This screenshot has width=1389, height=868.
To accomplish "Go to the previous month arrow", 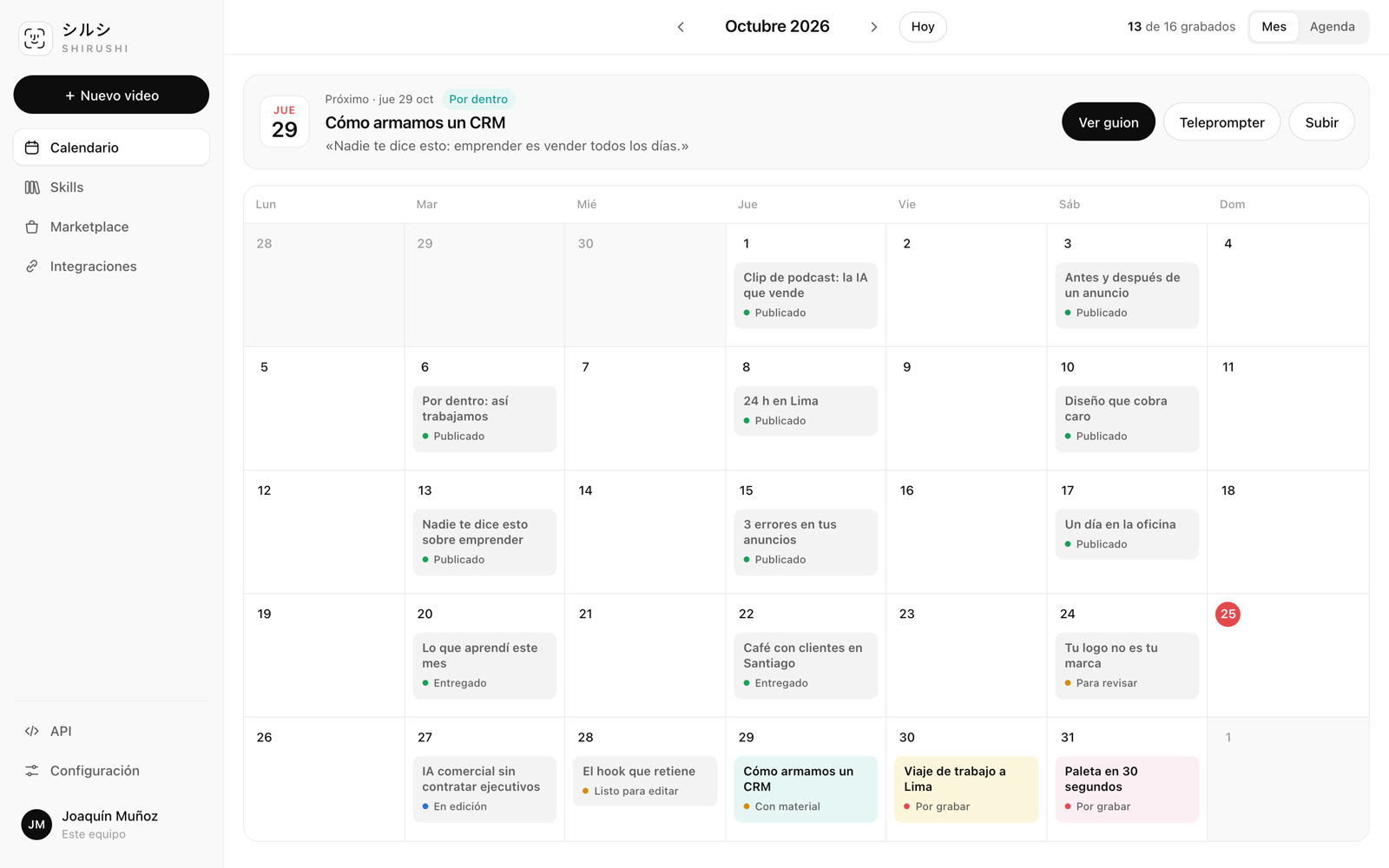I will click(681, 27).
